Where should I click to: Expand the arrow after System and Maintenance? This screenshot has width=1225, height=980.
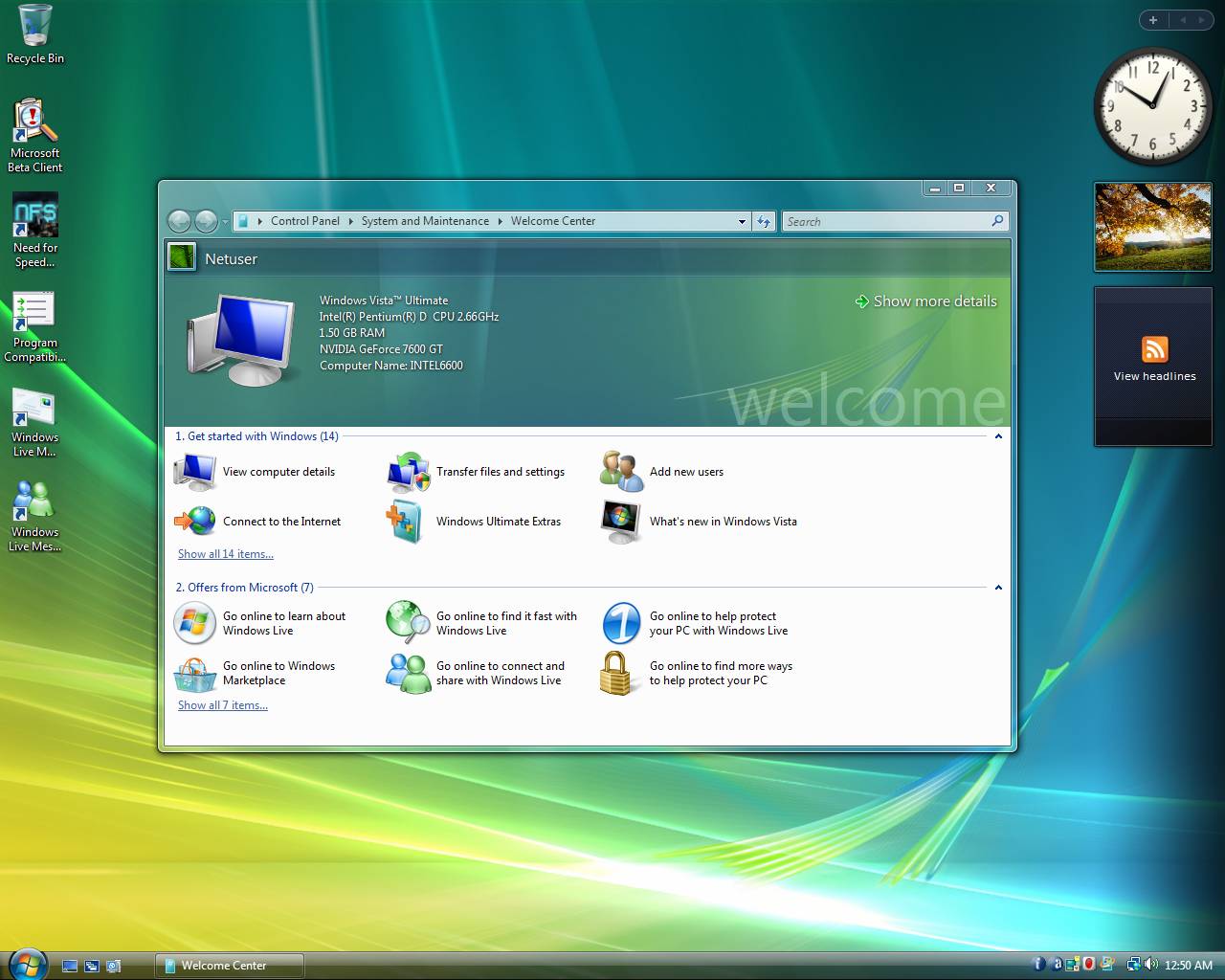pyautogui.click(x=500, y=221)
